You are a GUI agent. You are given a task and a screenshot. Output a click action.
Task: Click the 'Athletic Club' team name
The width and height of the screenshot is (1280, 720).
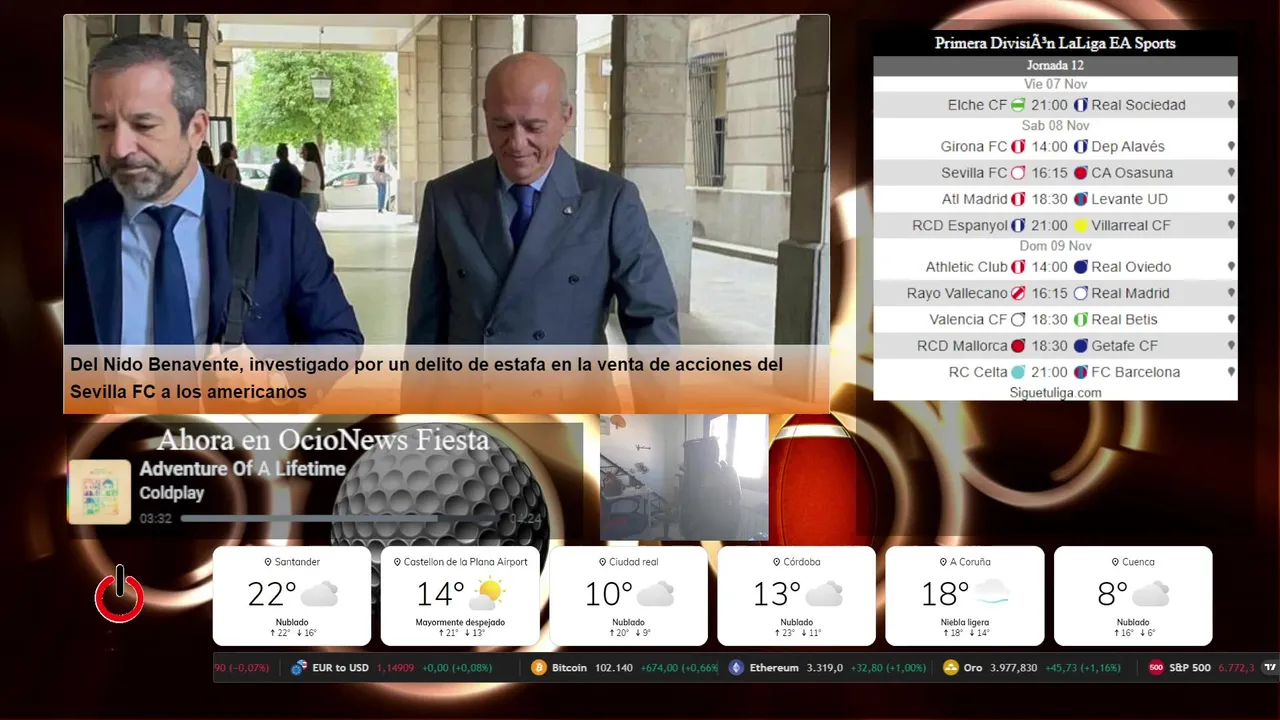coord(966,267)
